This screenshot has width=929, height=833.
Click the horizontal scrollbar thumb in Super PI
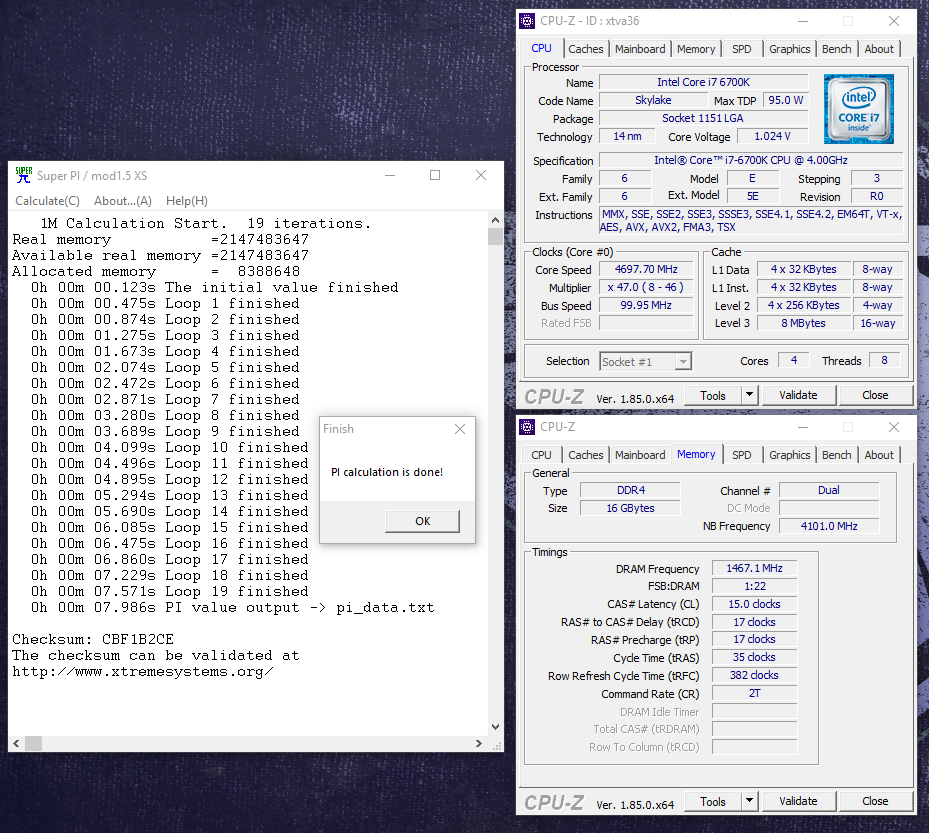click(33, 743)
